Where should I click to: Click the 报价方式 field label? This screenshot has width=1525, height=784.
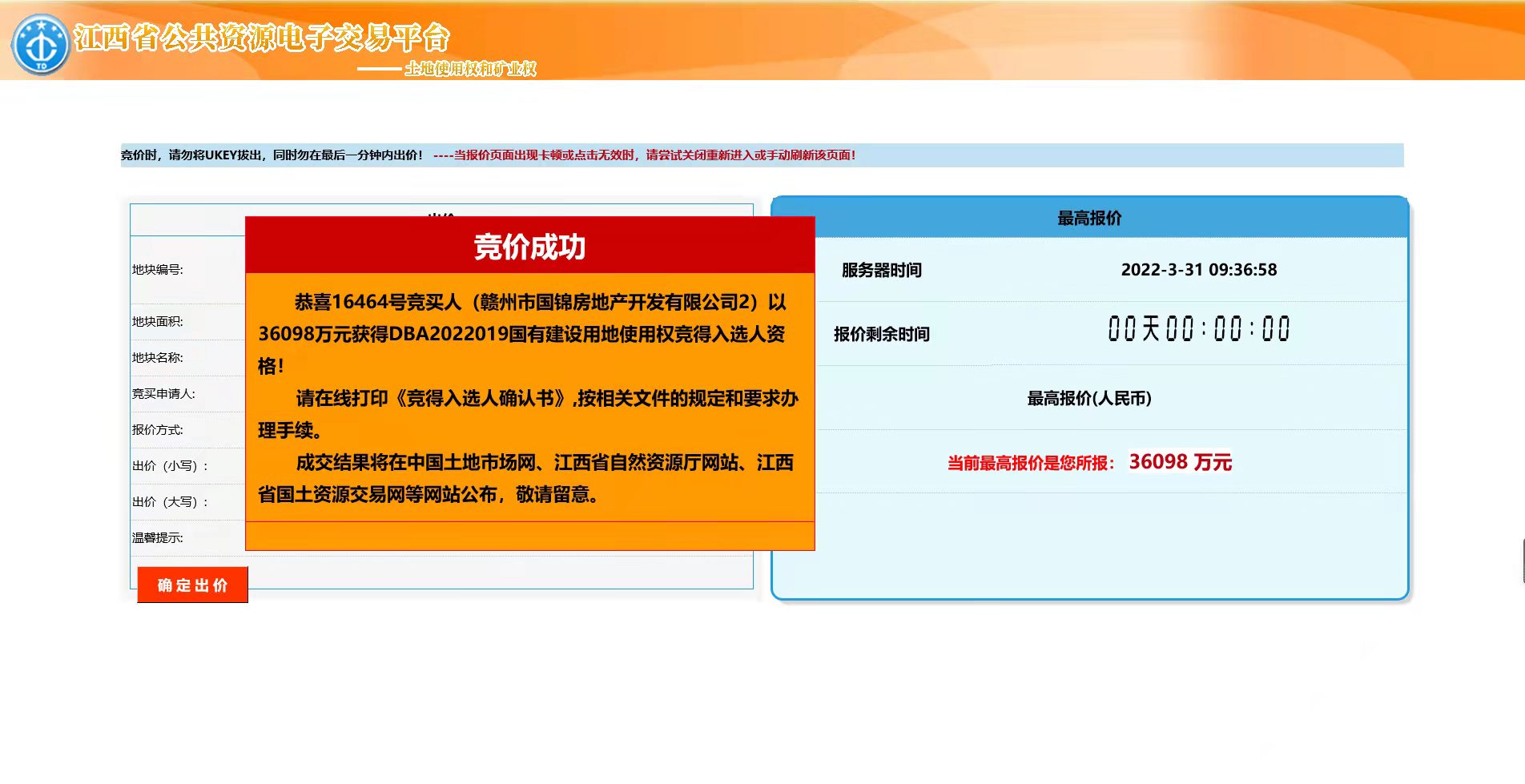(158, 430)
